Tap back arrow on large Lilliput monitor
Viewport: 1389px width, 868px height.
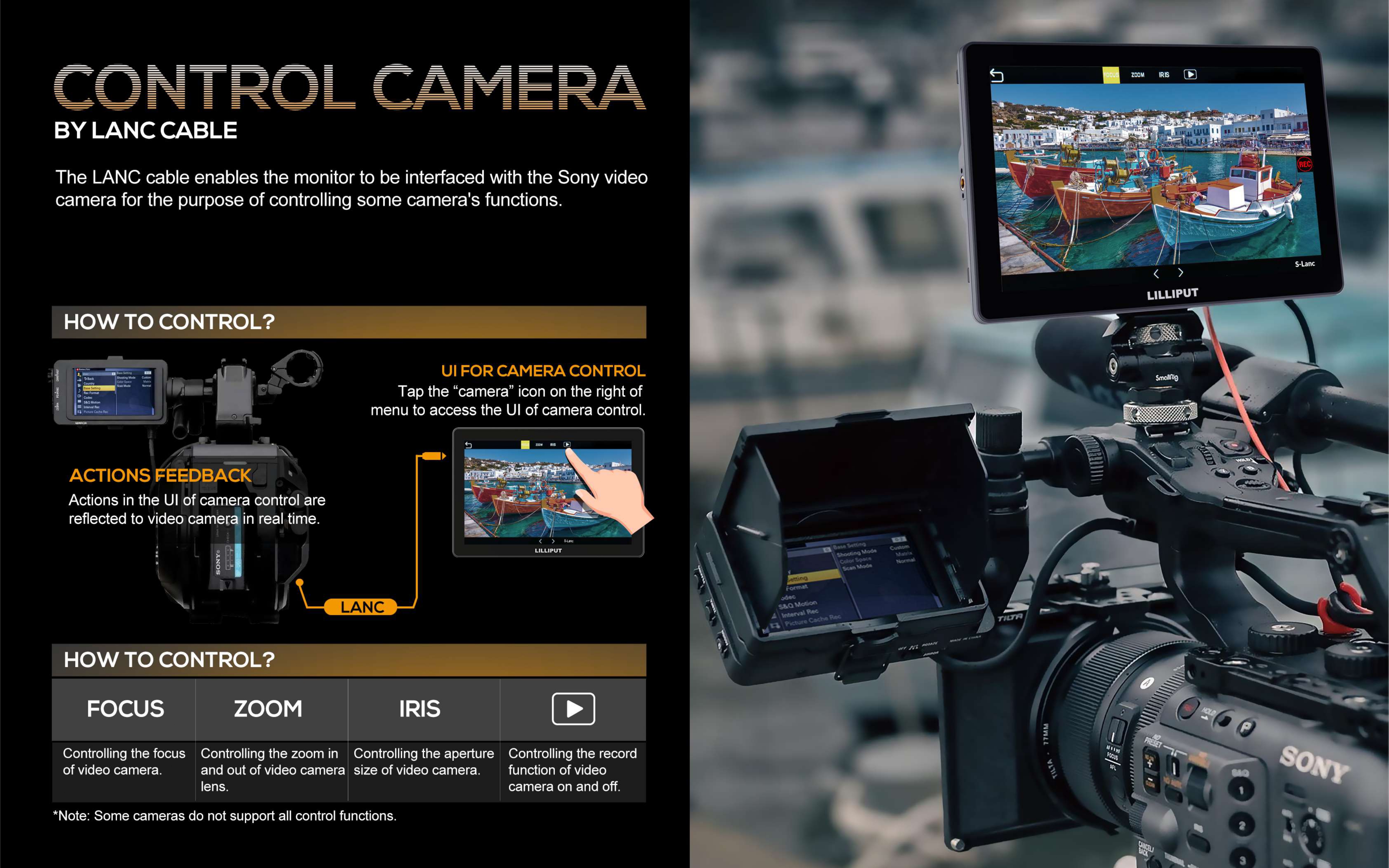tap(996, 75)
